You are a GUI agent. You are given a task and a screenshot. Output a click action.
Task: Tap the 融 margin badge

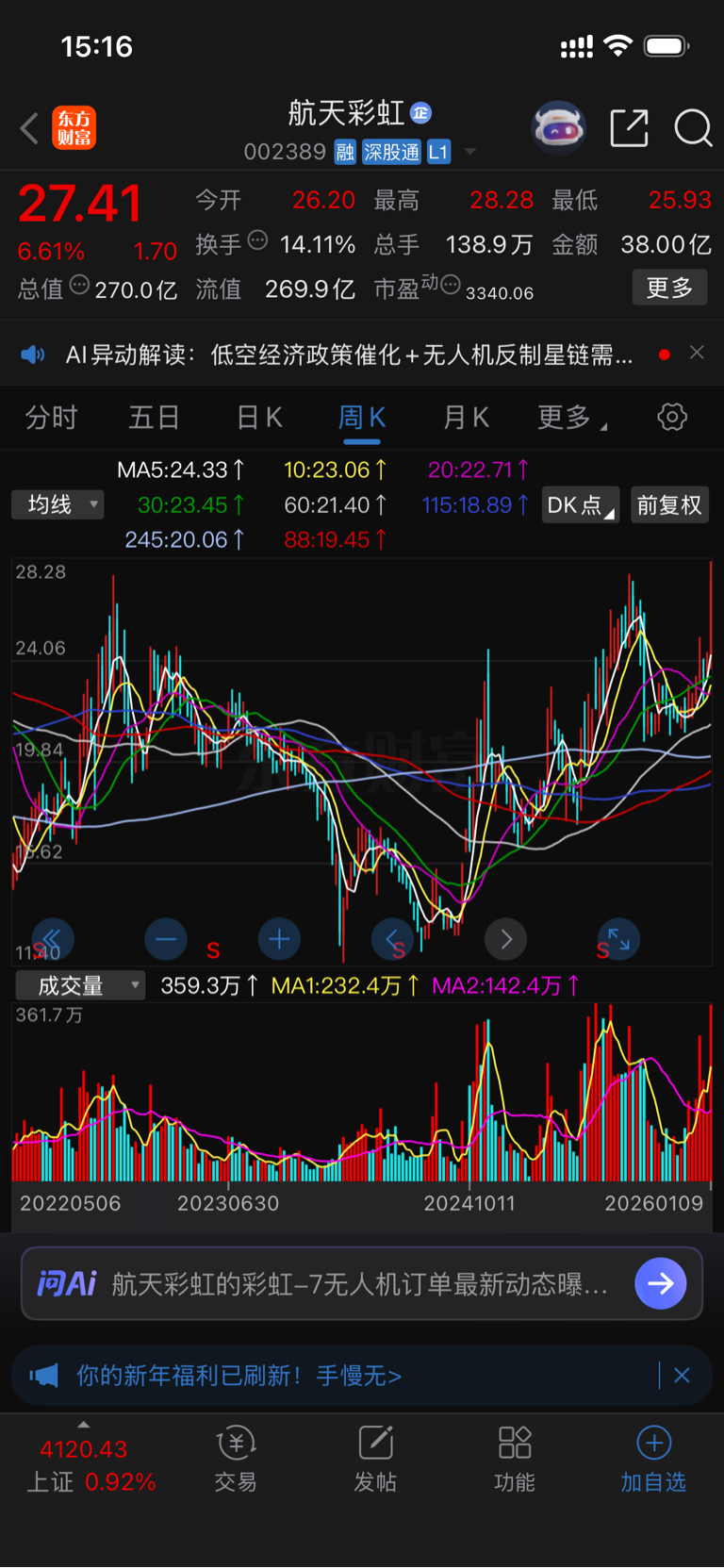click(345, 152)
